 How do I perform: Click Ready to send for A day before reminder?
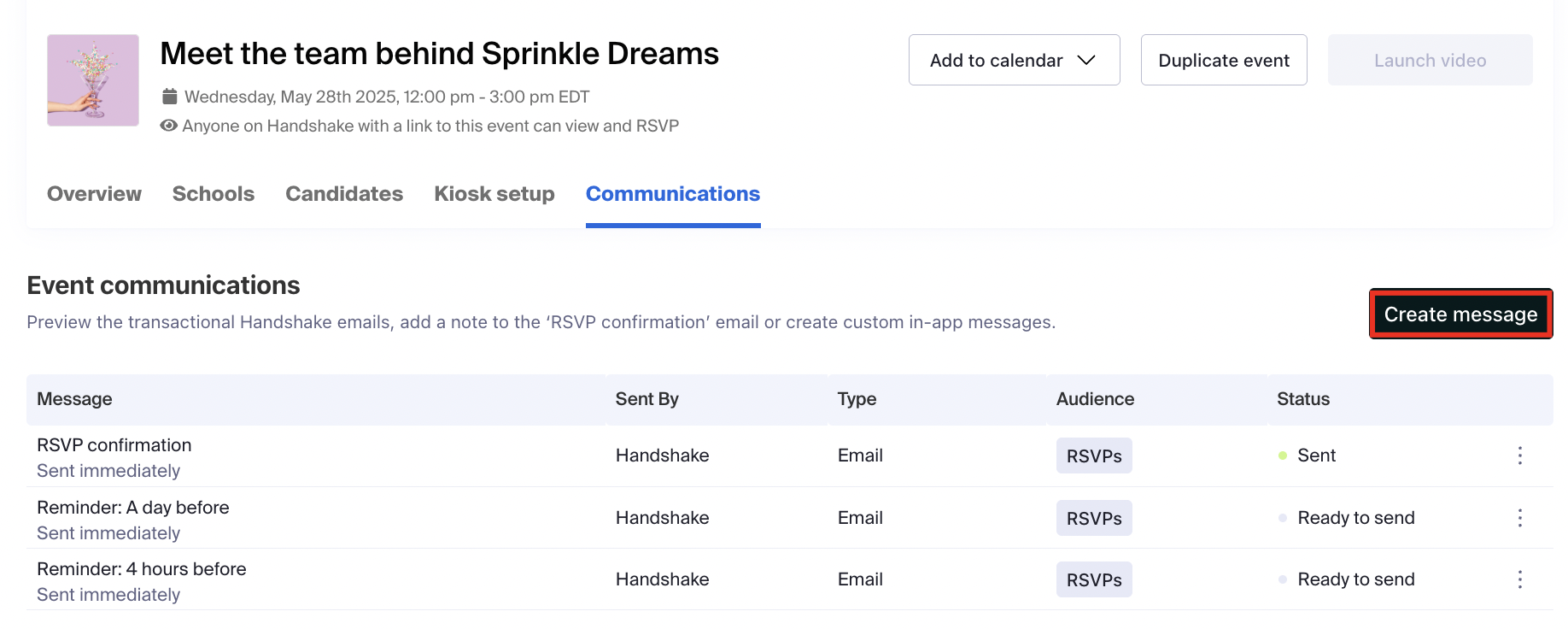tap(1356, 518)
